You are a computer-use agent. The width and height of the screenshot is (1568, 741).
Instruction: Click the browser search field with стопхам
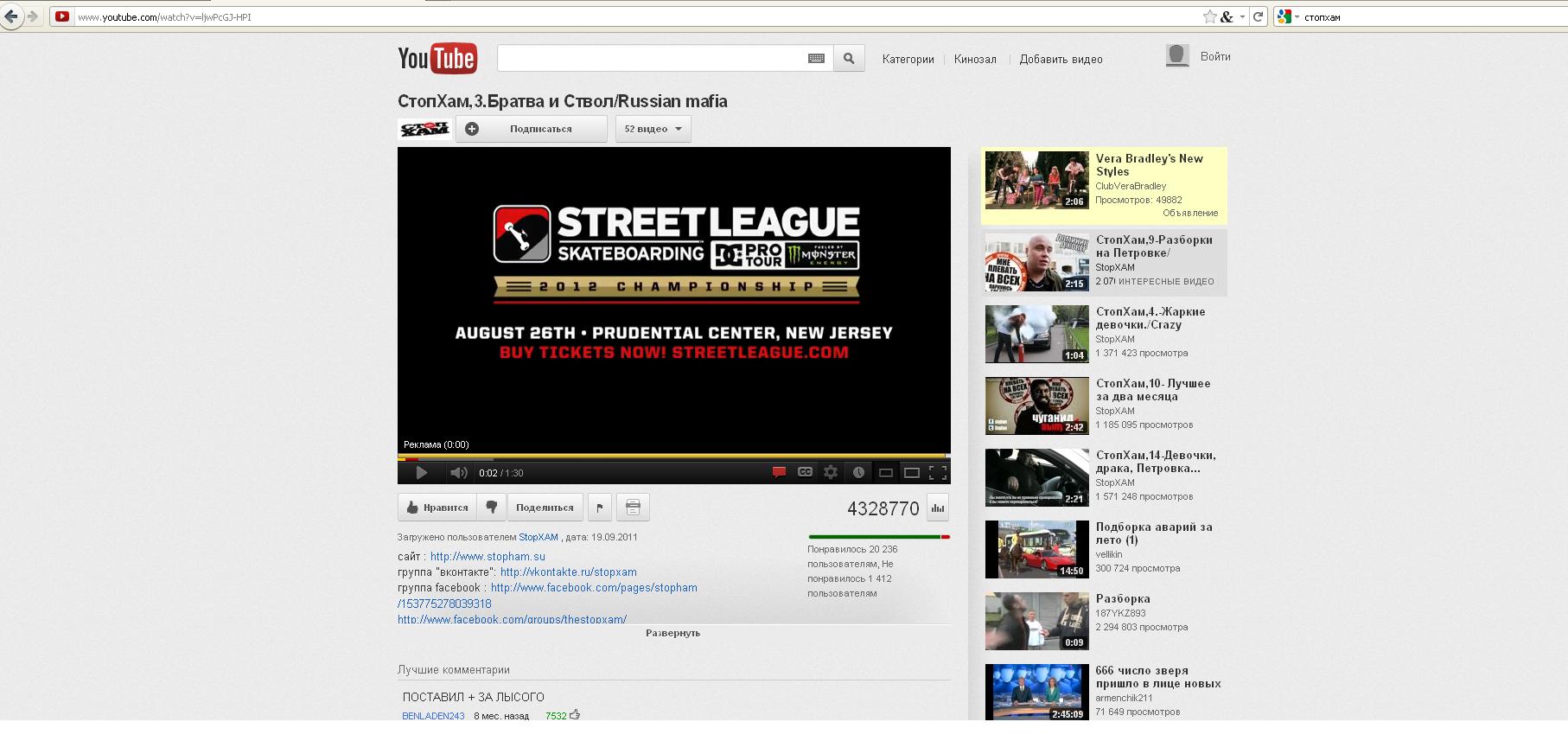(1434, 17)
